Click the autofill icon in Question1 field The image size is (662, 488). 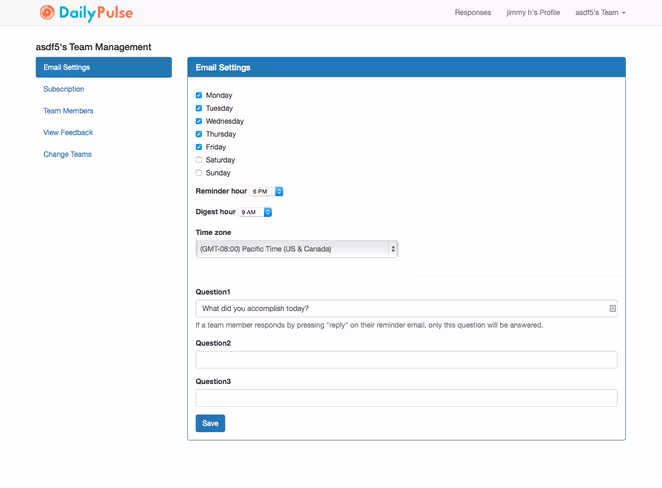(x=612, y=309)
